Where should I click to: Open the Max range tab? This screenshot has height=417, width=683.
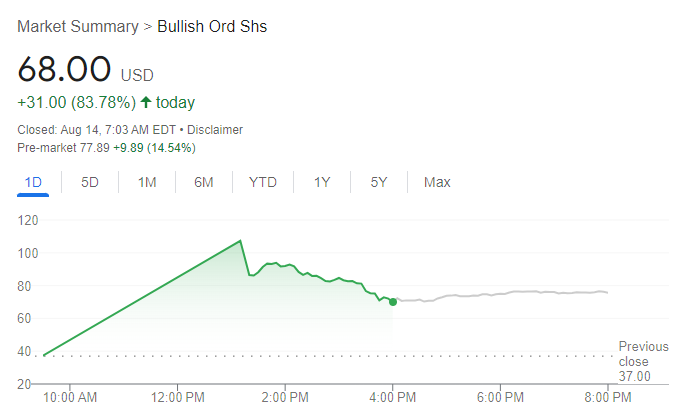[437, 182]
